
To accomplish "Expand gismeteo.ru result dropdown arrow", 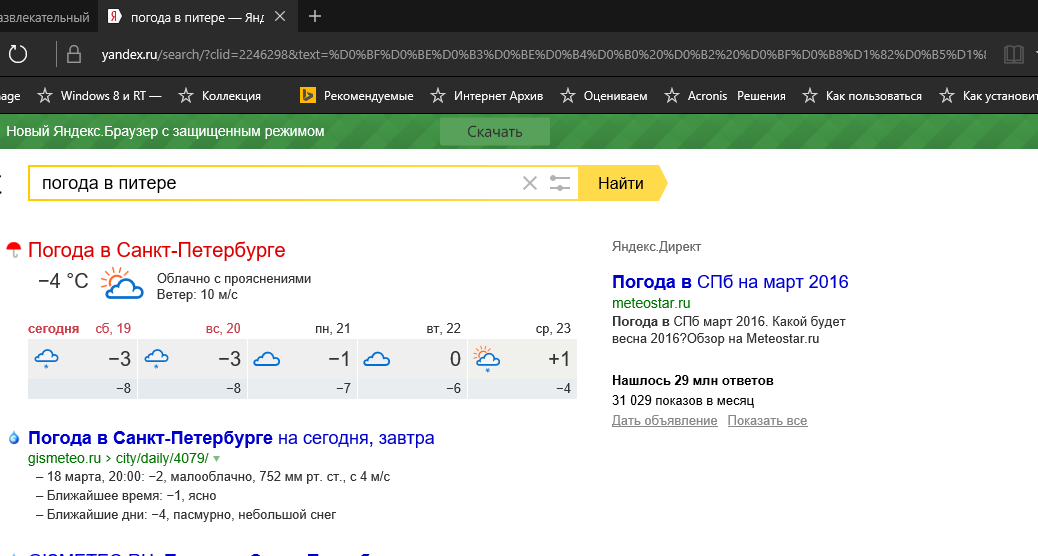I will (216, 459).
